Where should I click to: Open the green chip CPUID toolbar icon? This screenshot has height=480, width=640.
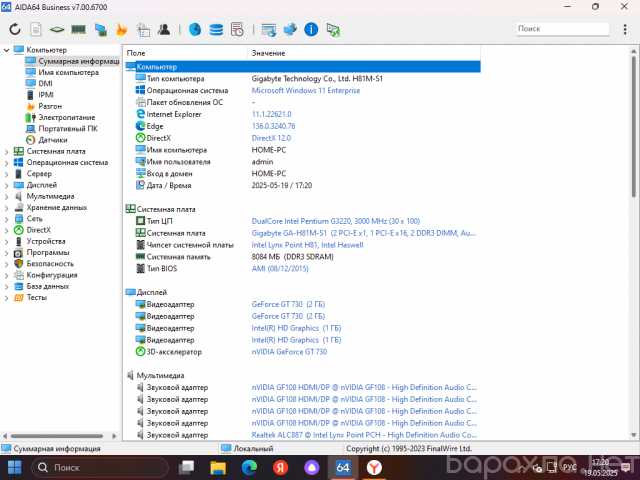click(57, 29)
